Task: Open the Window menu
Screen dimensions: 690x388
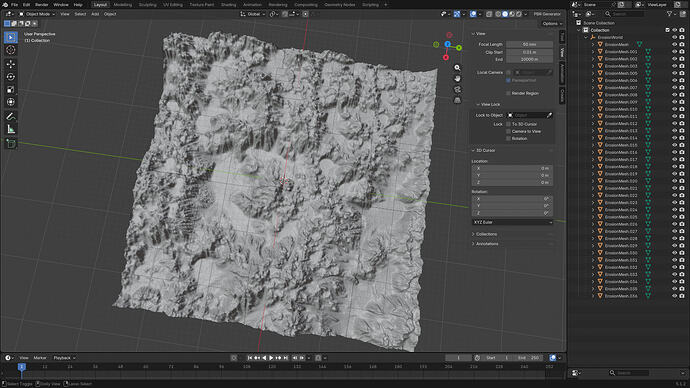Action: 61,5
